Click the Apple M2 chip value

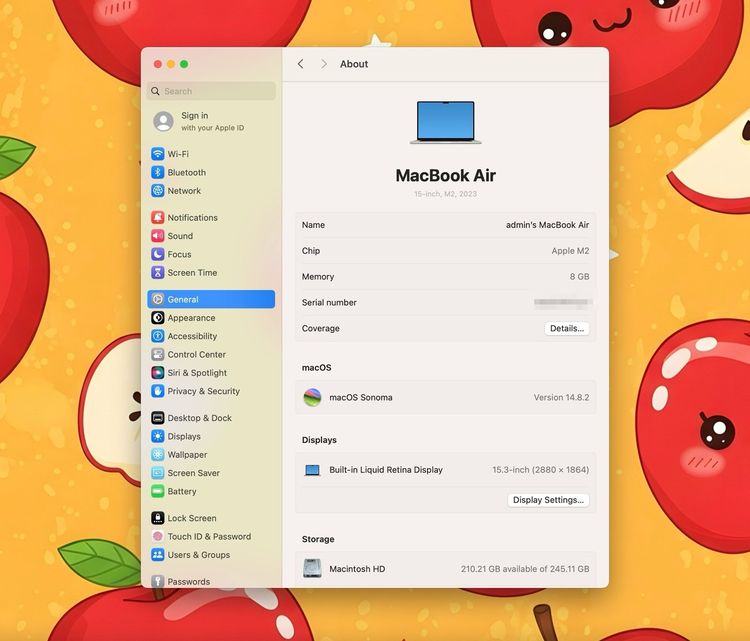click(x=570, y=251)
